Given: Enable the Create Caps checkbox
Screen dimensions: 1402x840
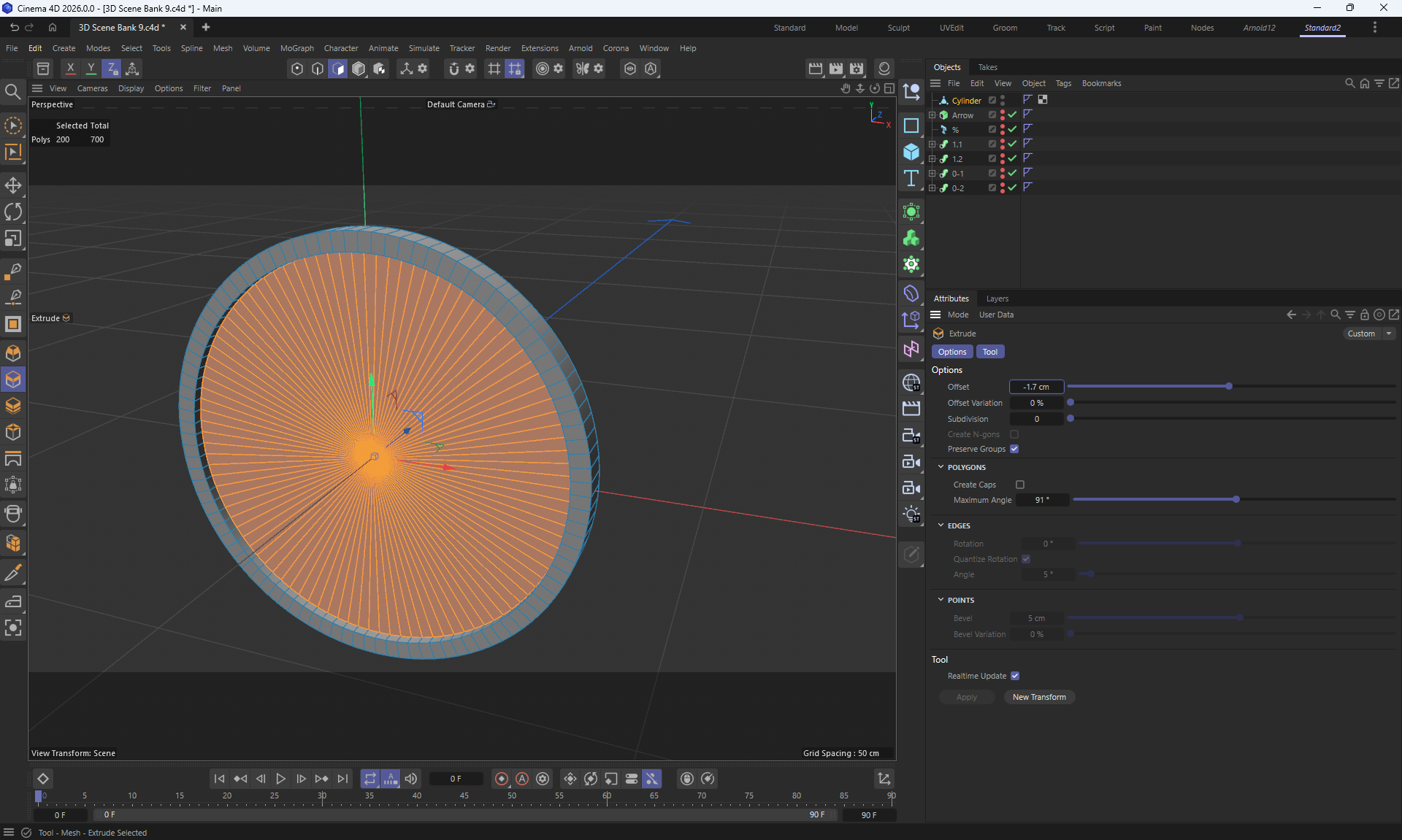Looking at the screenshot, I should (x=1020, y=485).
